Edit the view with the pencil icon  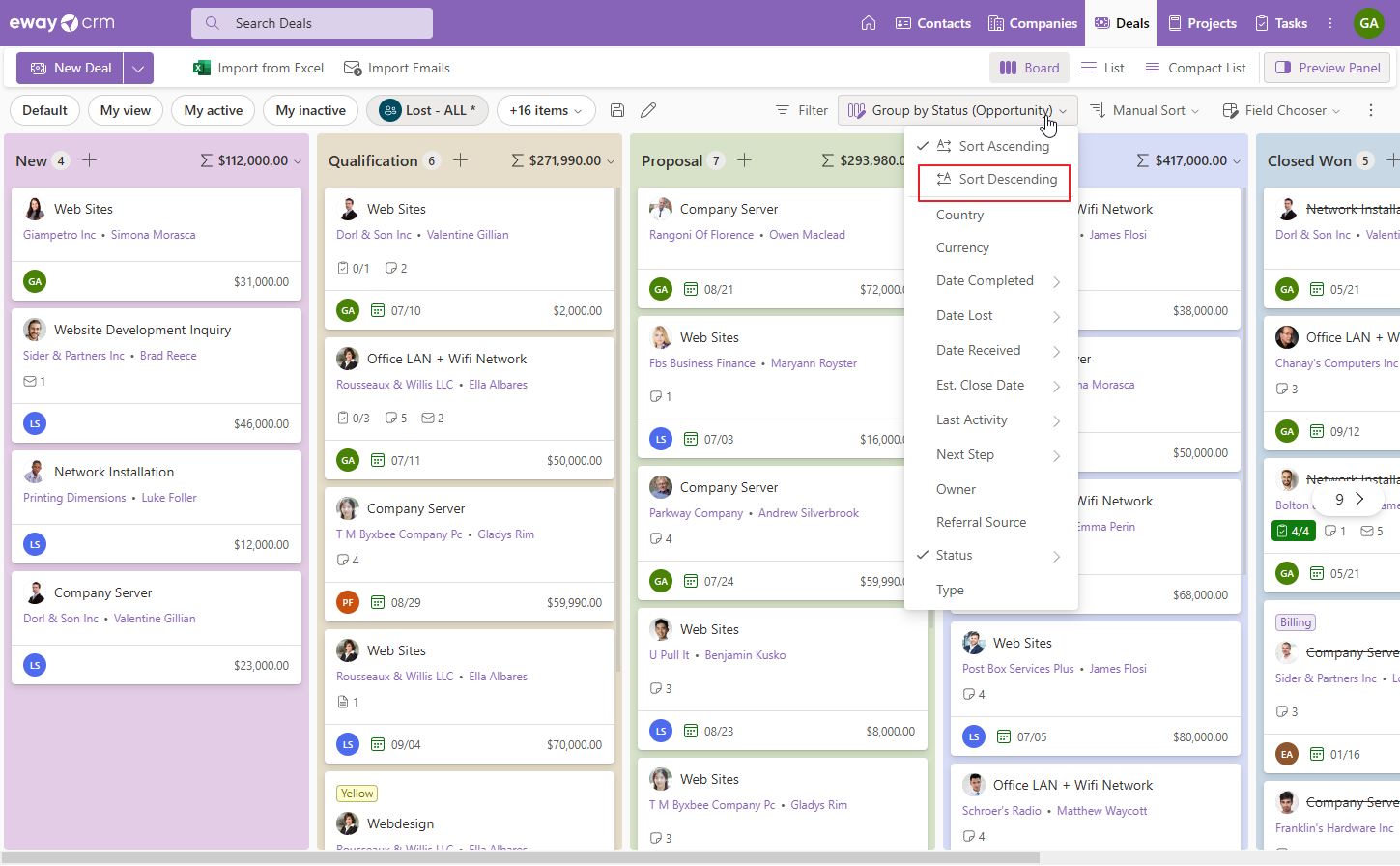[x=648, y=110]
